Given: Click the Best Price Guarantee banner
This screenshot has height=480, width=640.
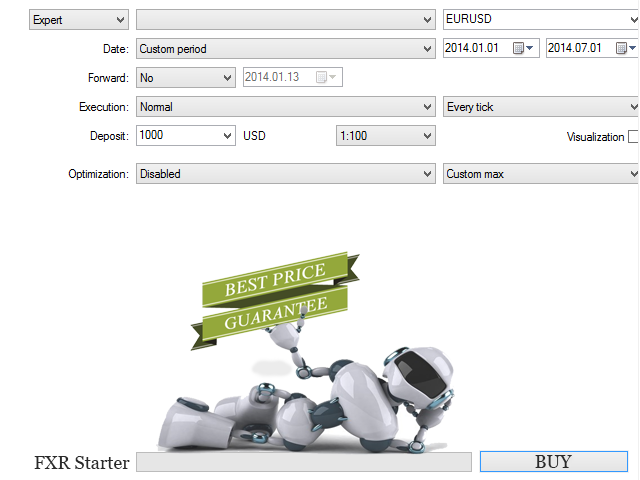Looking at the screenshot, I should click(x=275, y=301).
